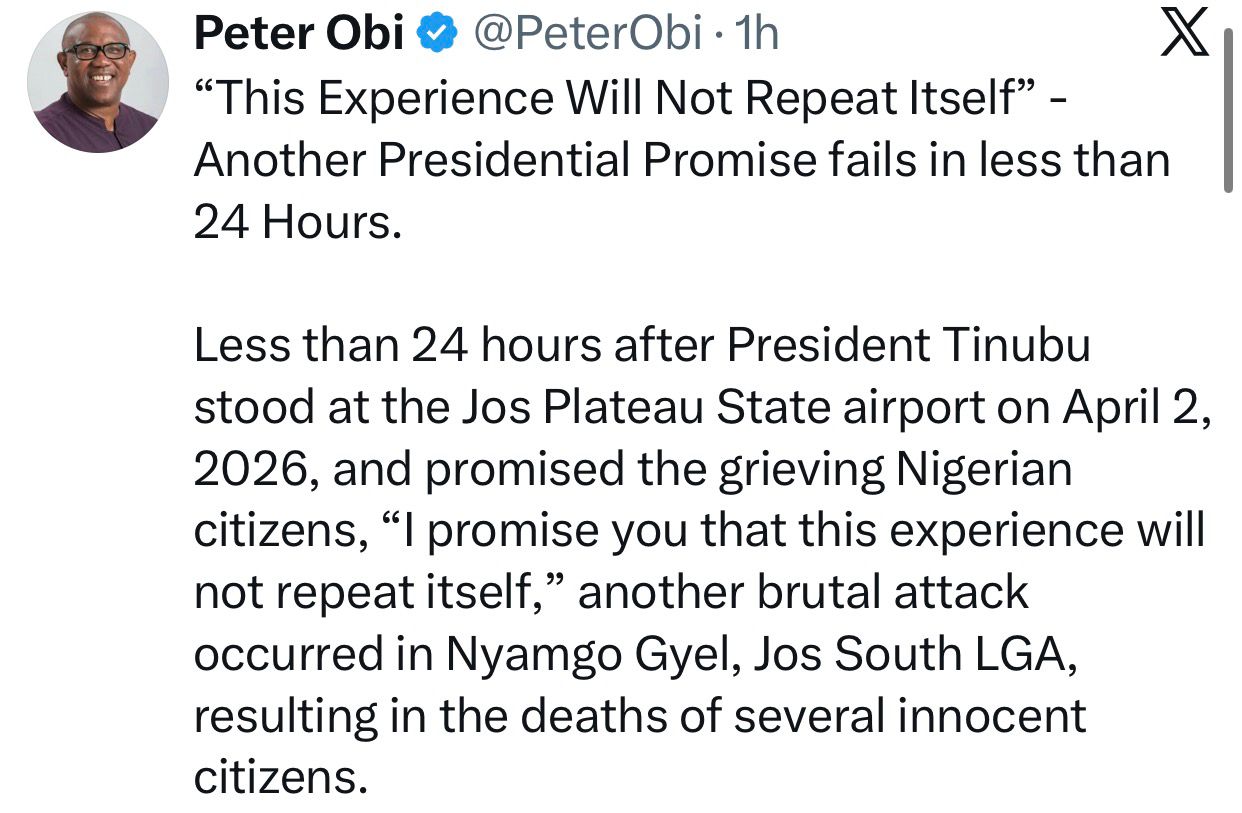Click the profile avatar showing Peter Obi

pyautogui.click(x=97, y=80)
